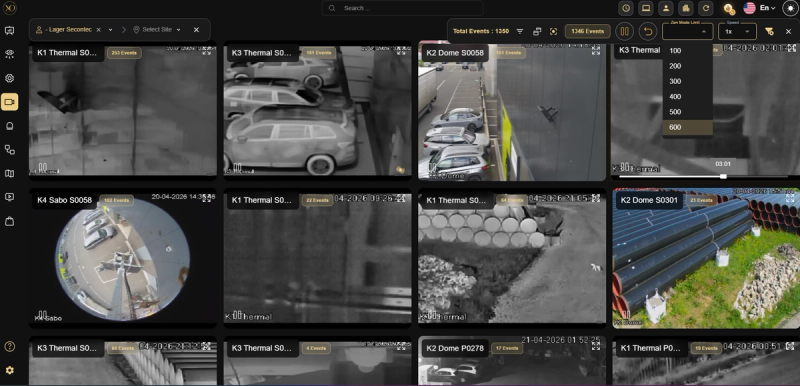
Task: Click the 17 Events badge on K2 Dome P0278
Action: (x=507, y=348)
